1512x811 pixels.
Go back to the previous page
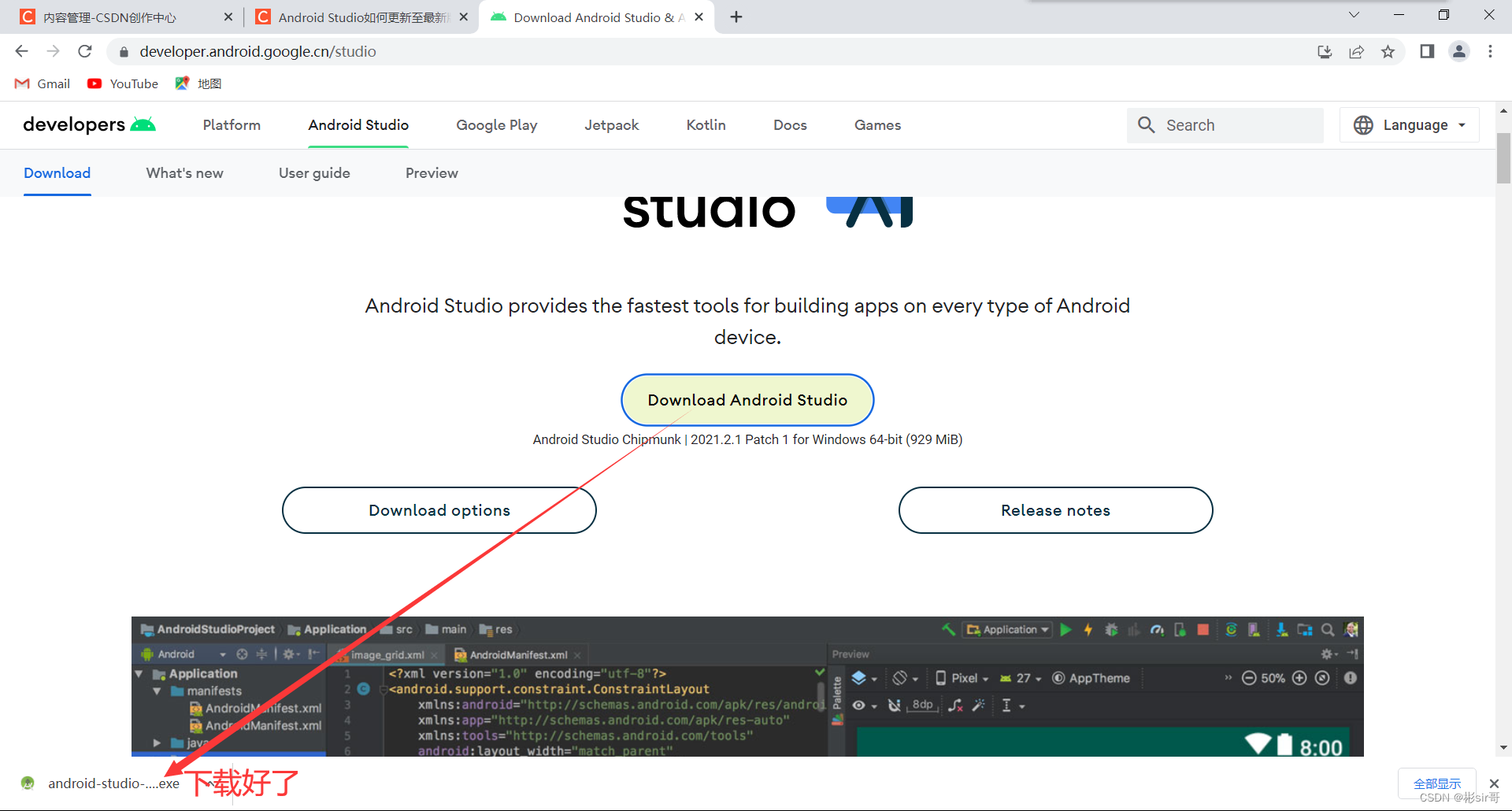click(21, 51)
